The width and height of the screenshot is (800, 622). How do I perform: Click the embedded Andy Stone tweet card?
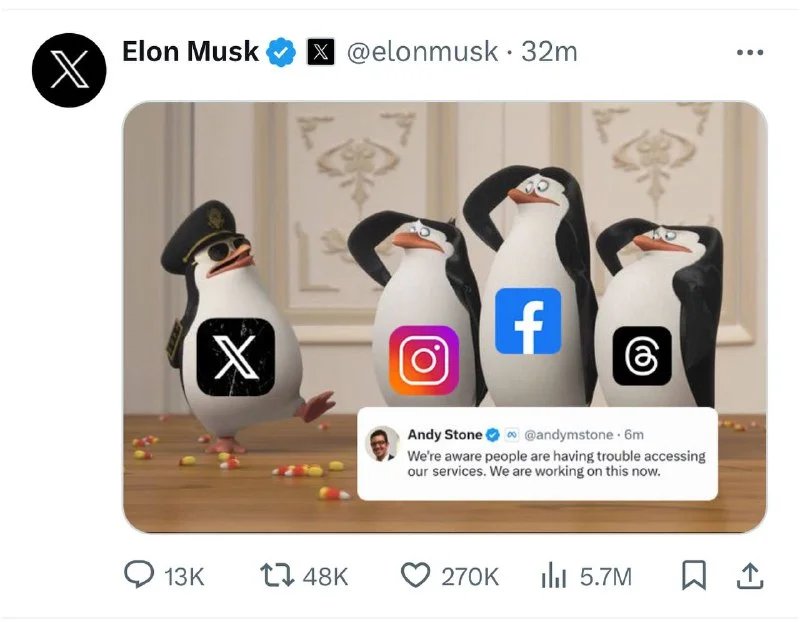538,454
